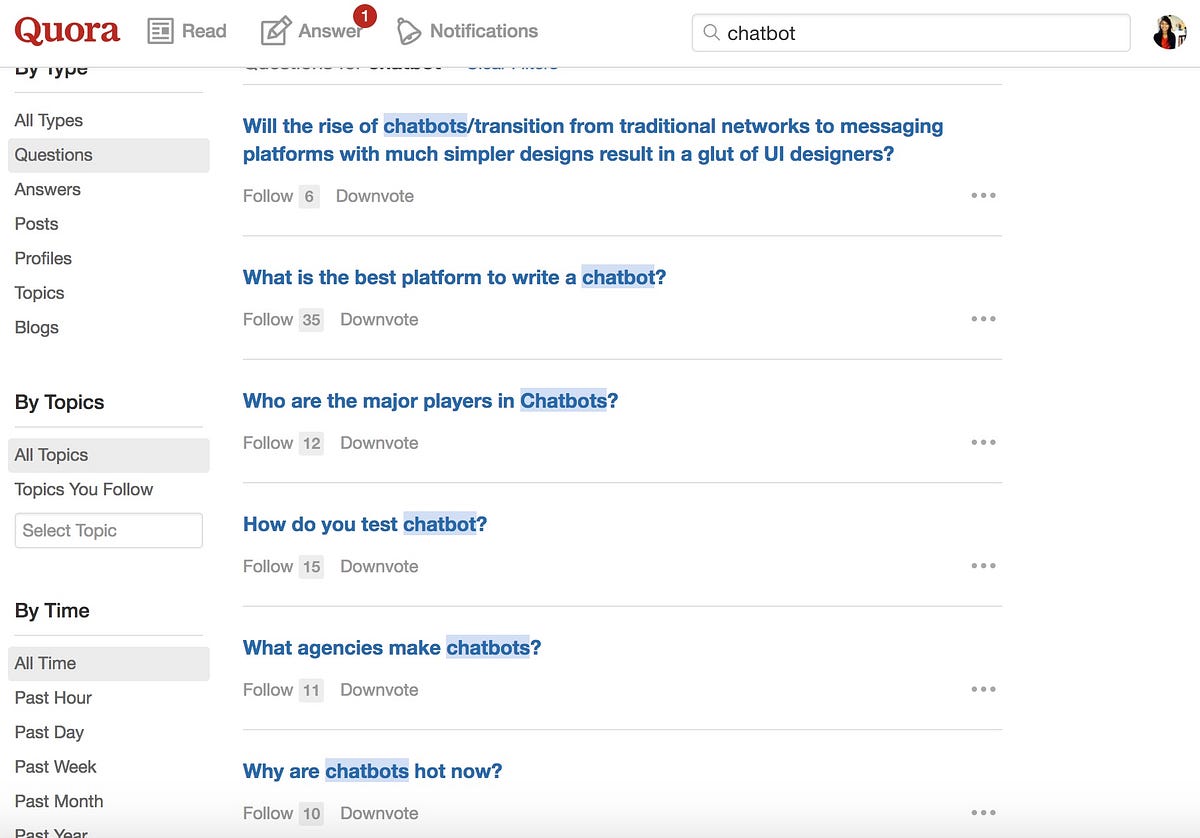Downvote the UI designers question
Viewport: 1200px width, 838px height.
(375, 196)
